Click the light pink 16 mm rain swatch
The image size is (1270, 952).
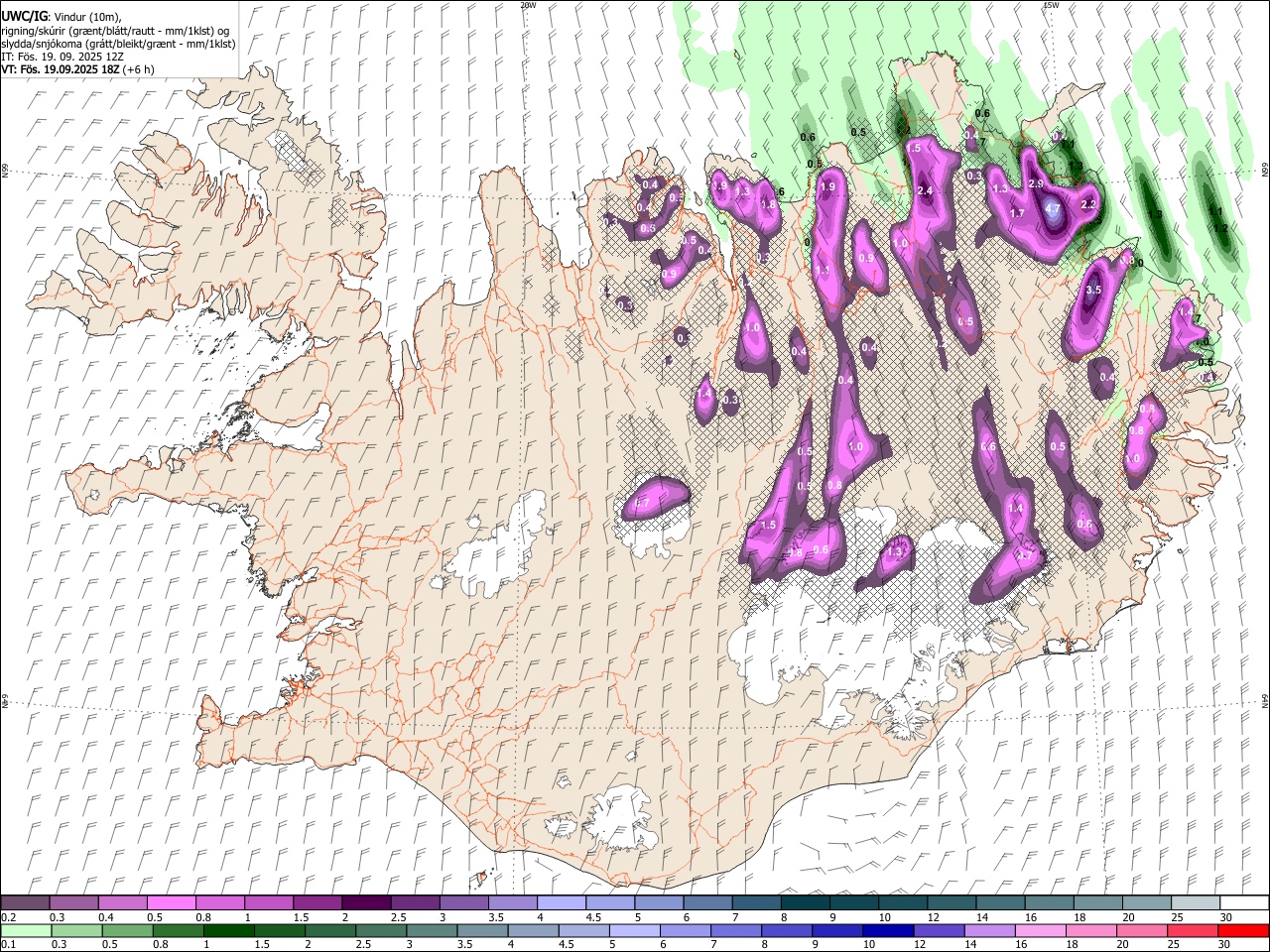[x=1041, y=930]
